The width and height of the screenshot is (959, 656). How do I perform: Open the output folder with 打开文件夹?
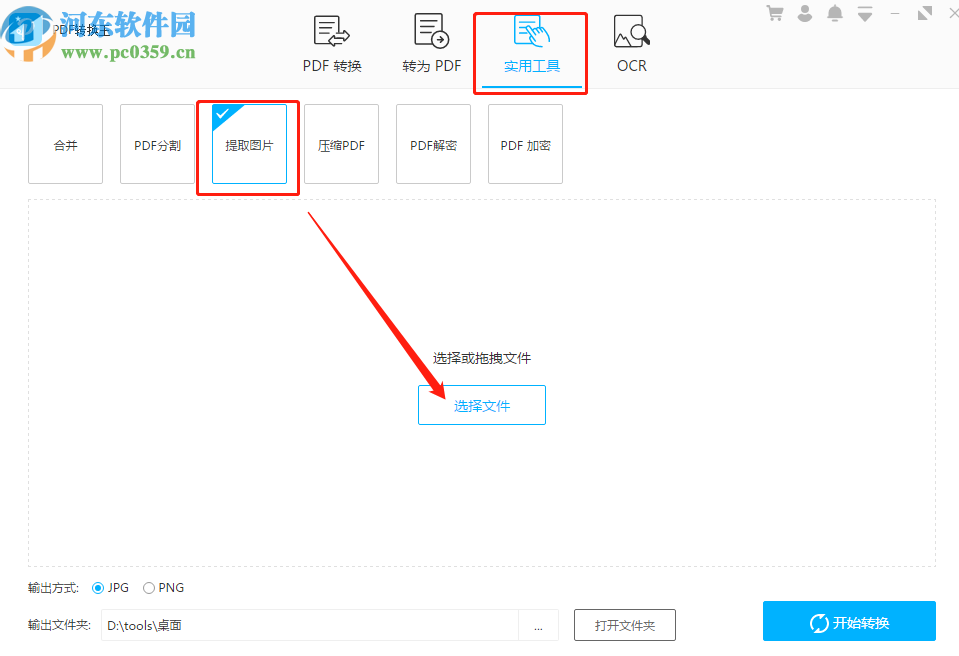(x=624, y=624)
